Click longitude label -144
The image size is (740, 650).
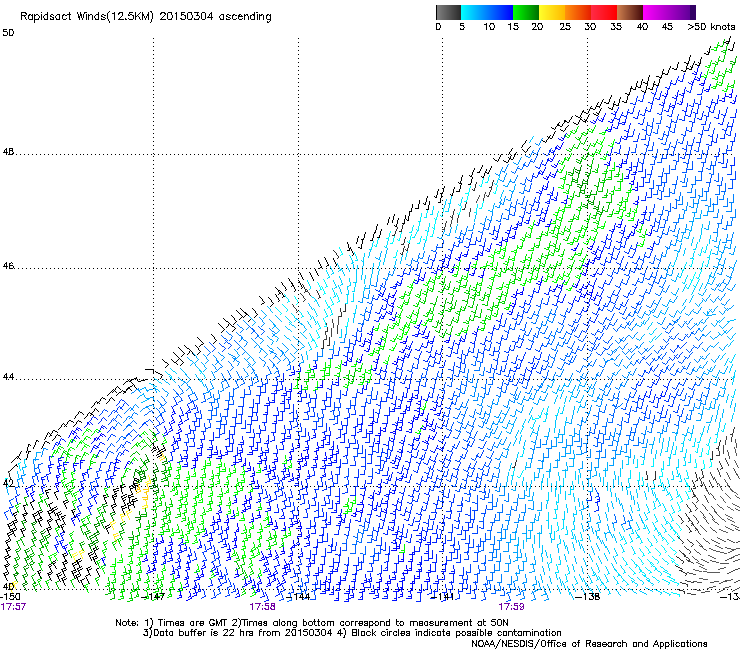click(x=299, y=596)
